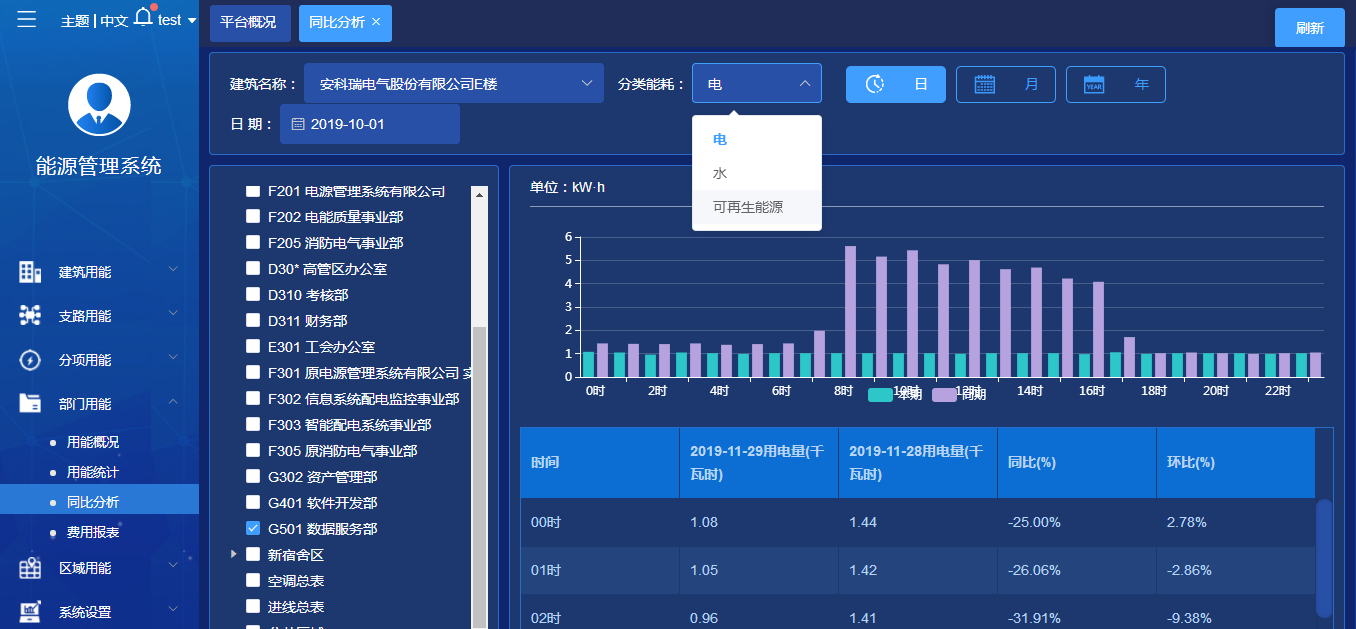Viewport: 1356px width, 629px height.
Task: Click the 环比(%) column header
Action: point(1236,463)
